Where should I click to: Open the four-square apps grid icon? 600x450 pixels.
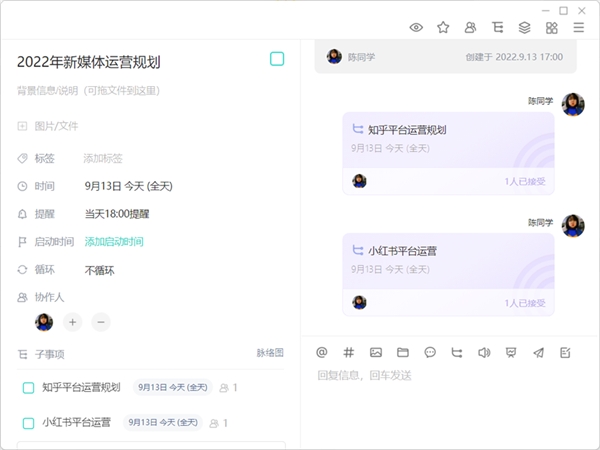(552, 28)
